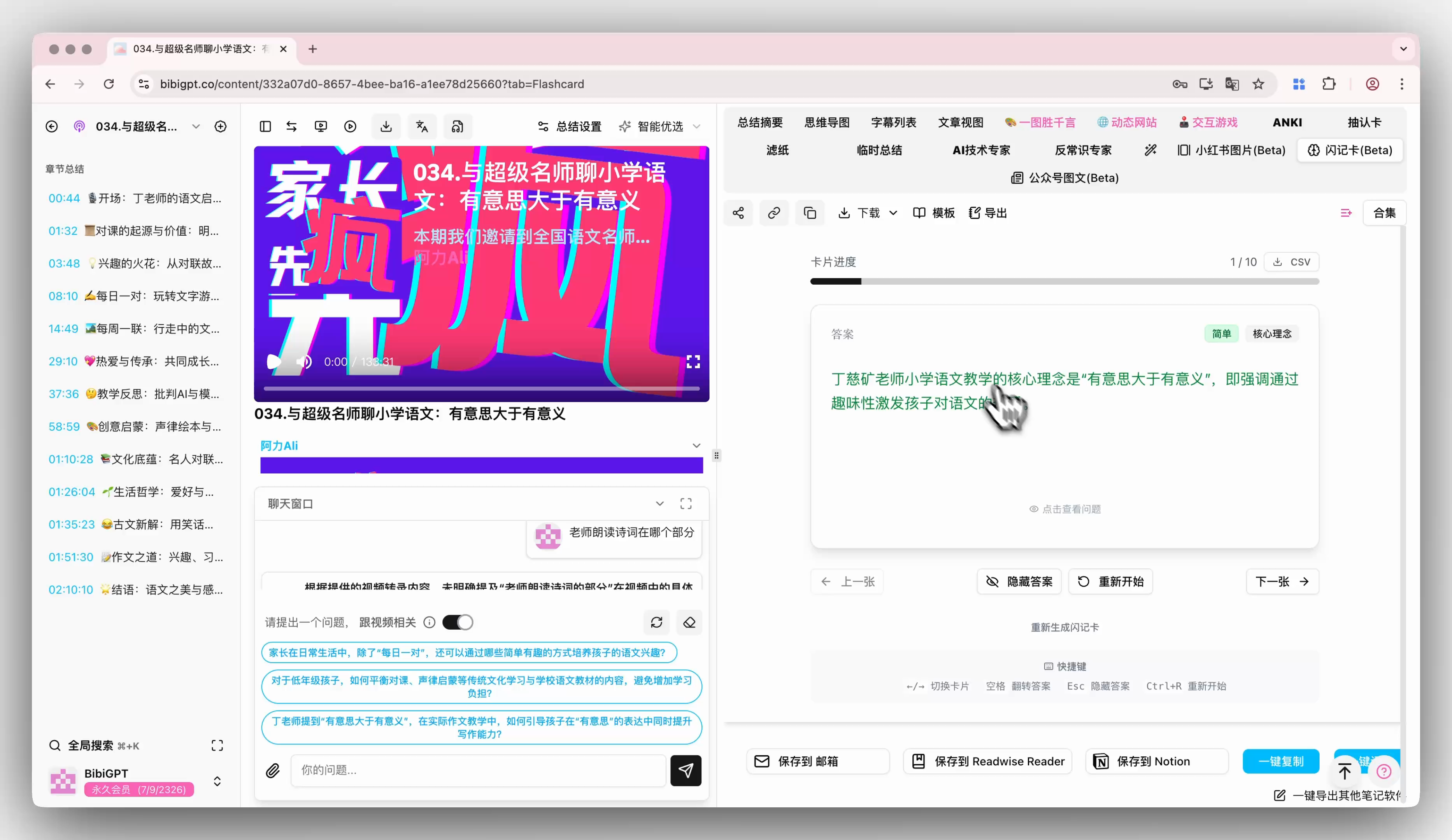Click the 全局搜索 search entry

(95, 745)
